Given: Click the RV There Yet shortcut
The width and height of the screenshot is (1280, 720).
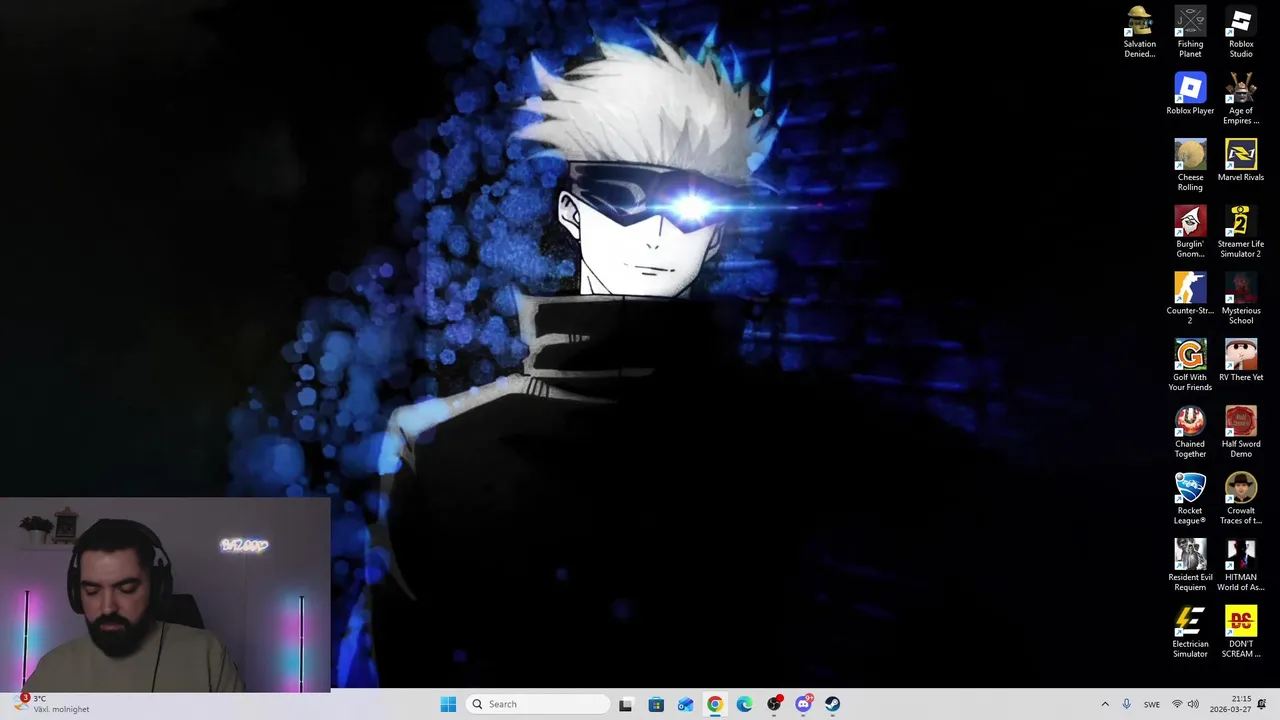Looking at the screenshot, I should click(1241, 361).
